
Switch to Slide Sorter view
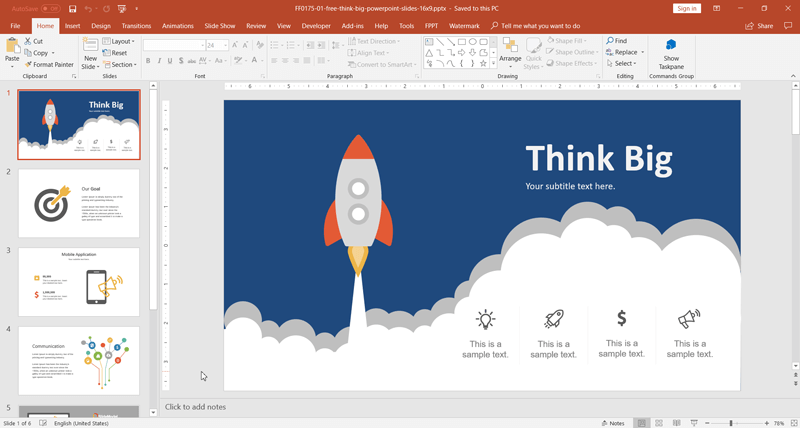(x=659, y=423)
